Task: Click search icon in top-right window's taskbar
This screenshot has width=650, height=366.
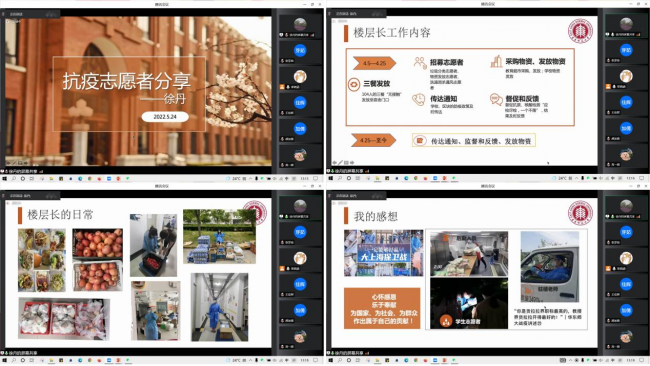Action: click(x=340, y=178)
